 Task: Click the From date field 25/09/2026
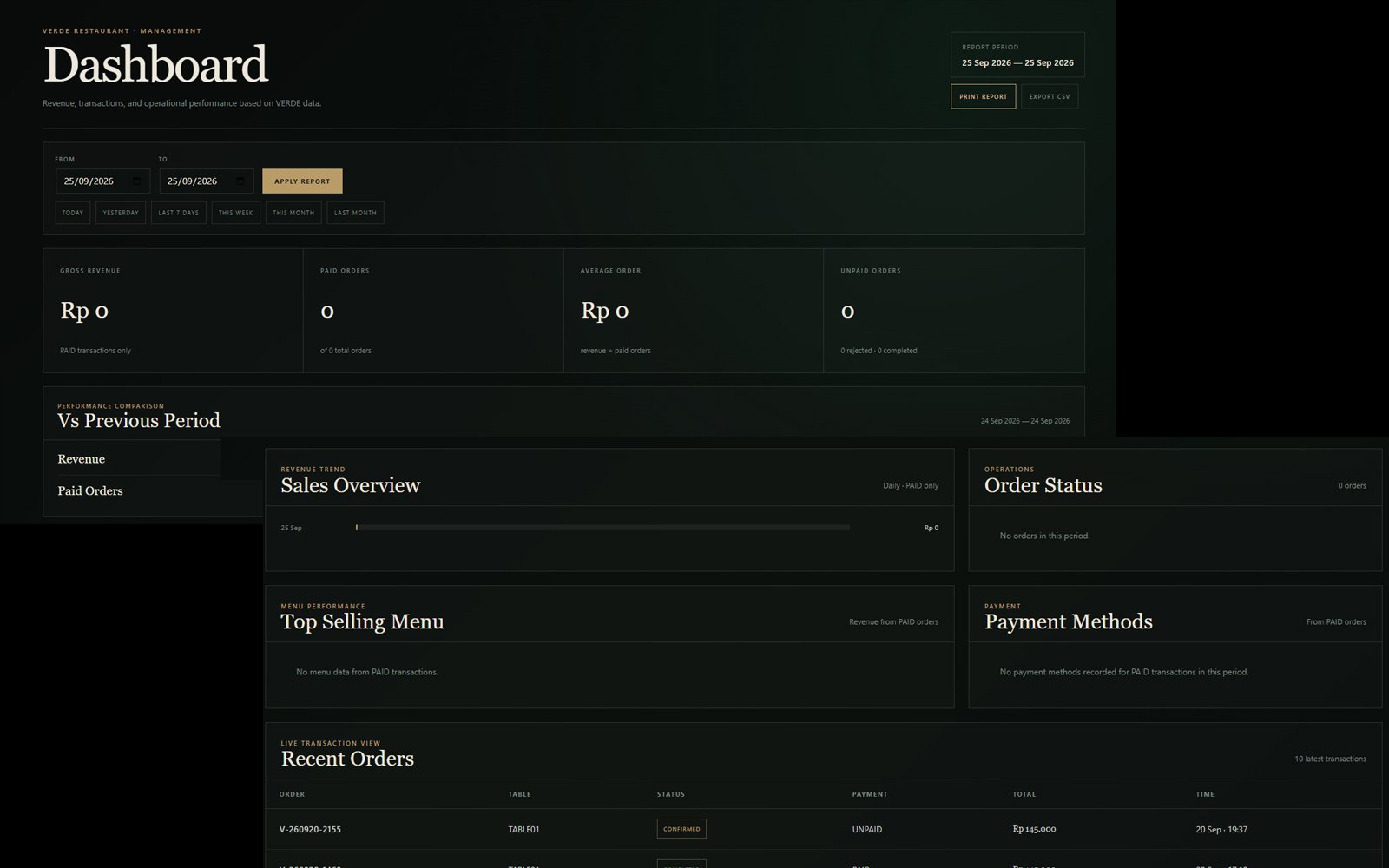pos(102,181)
